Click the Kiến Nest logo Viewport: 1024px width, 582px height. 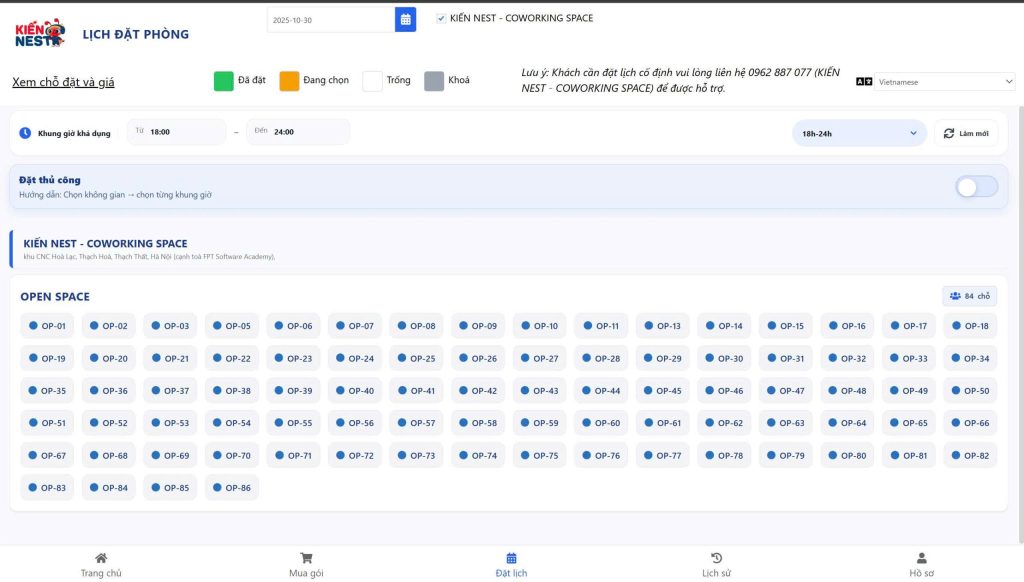pyautogui.click(x=40, y=33)
